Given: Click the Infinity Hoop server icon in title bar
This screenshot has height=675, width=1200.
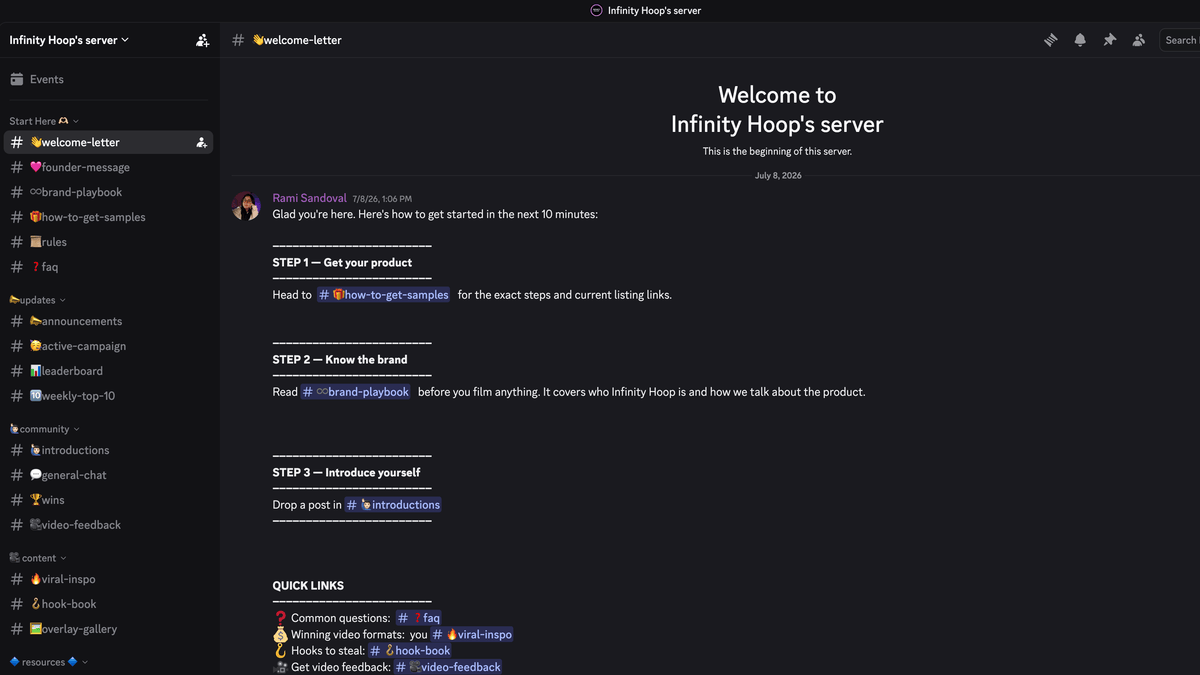Looking at the screenshot, I should tap(597, 11).
